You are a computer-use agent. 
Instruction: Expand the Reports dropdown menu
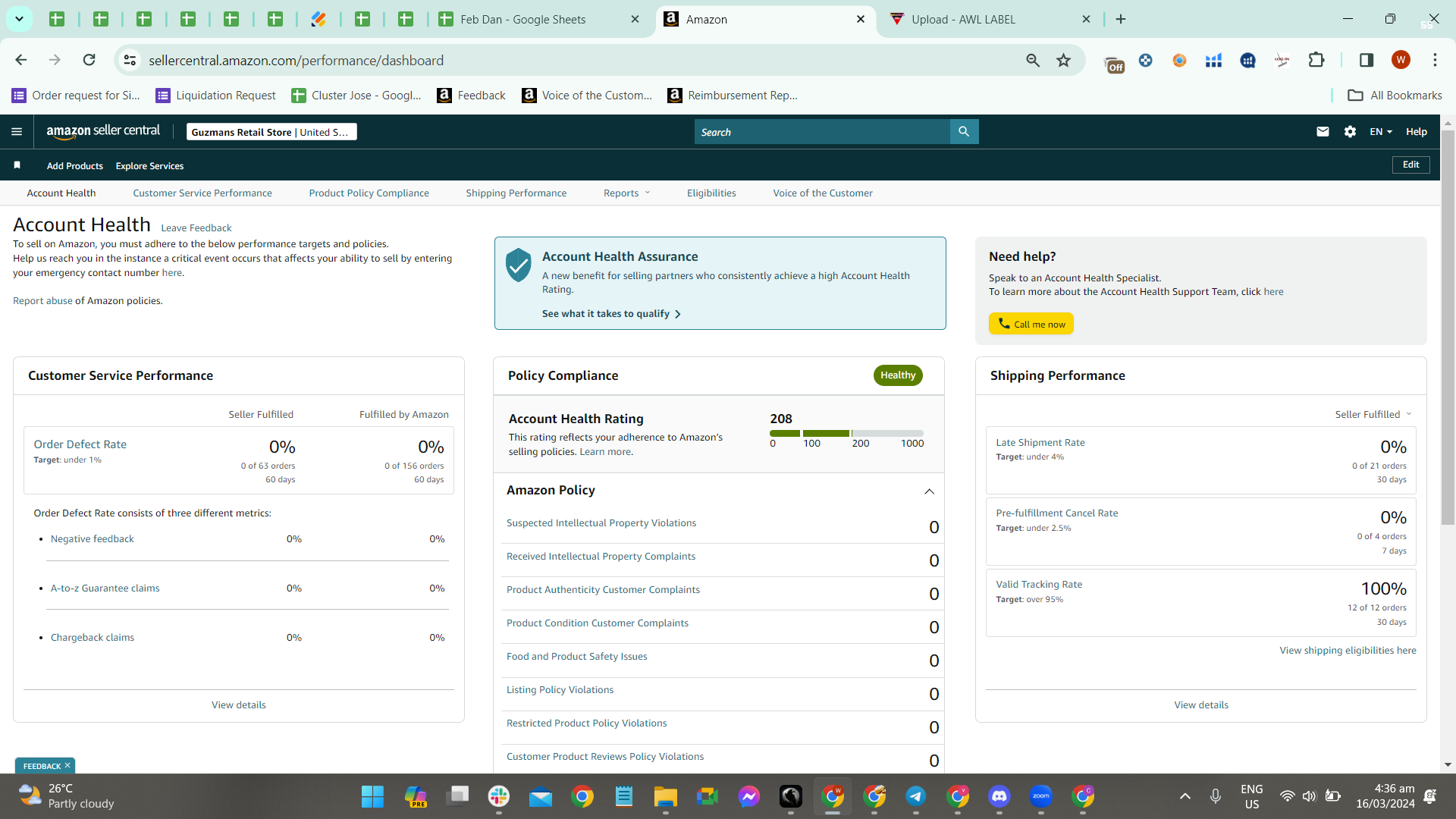tap(626, 193)
